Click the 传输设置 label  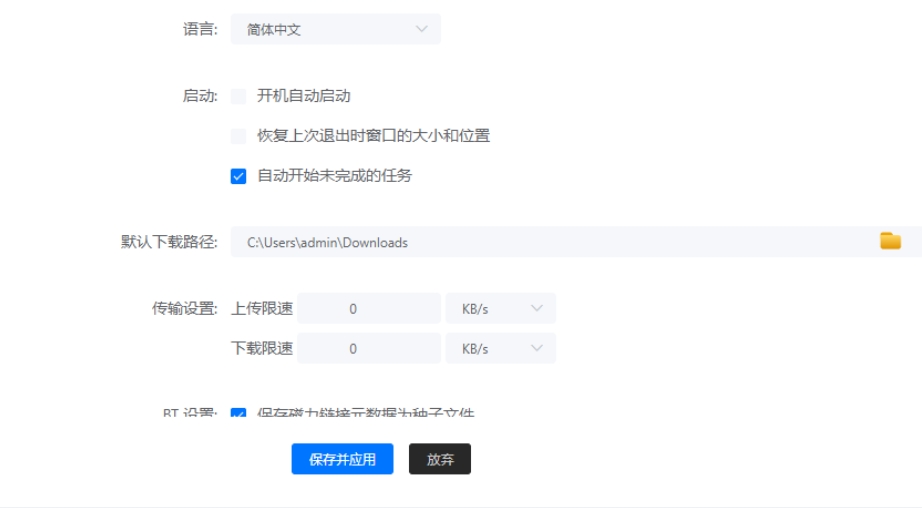pyautogui.click(x=185, y=309)
